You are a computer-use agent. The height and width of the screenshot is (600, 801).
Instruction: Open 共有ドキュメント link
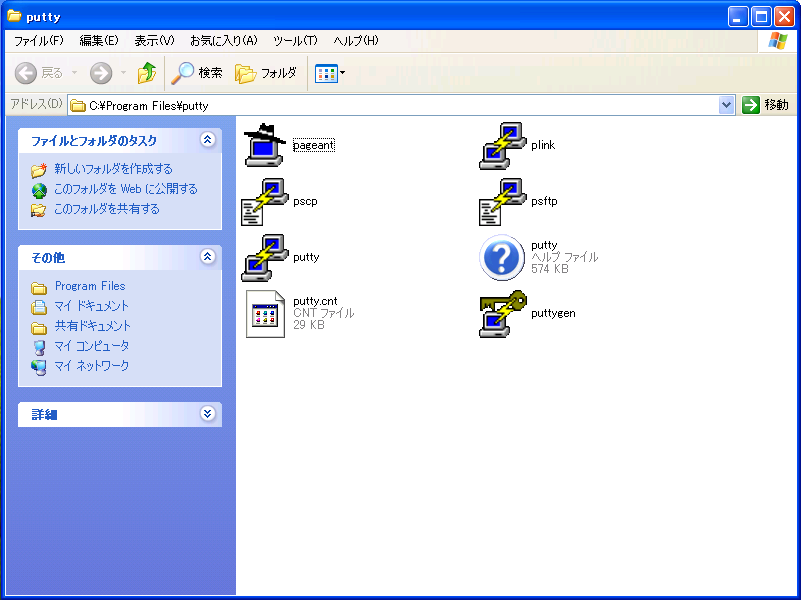(x=92, y=326)
